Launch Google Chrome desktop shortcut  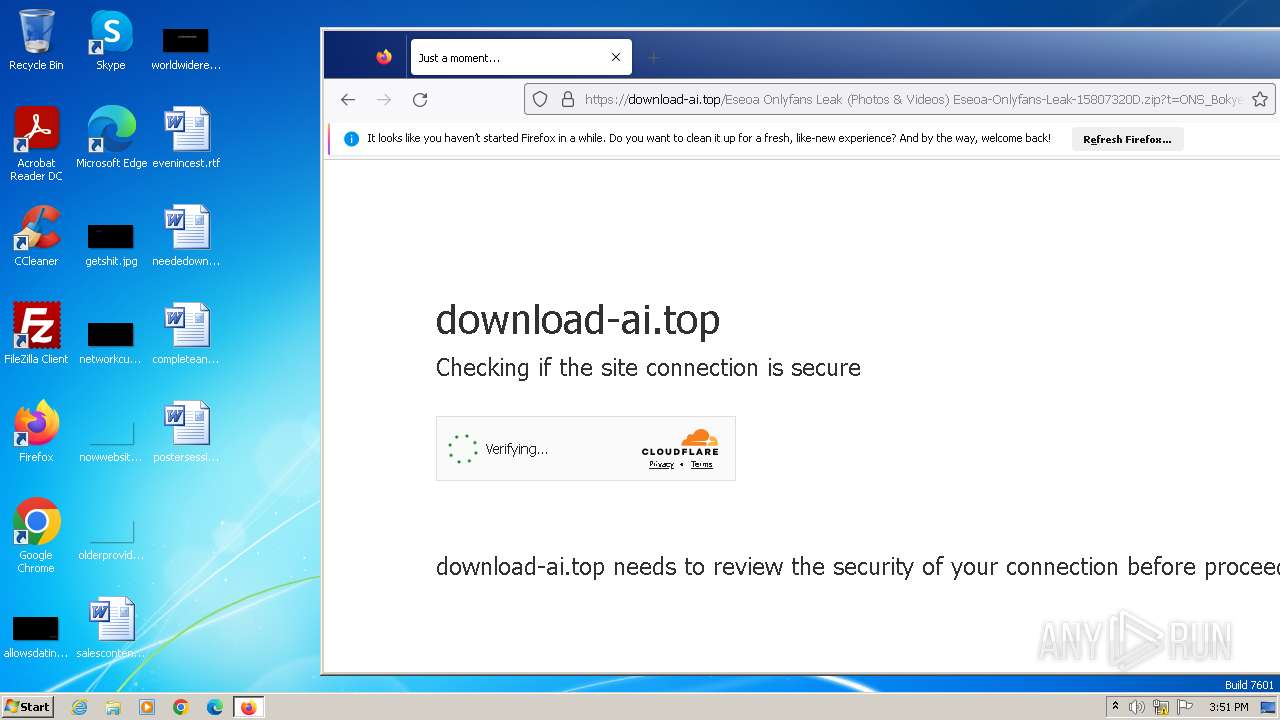coord(36,535)
